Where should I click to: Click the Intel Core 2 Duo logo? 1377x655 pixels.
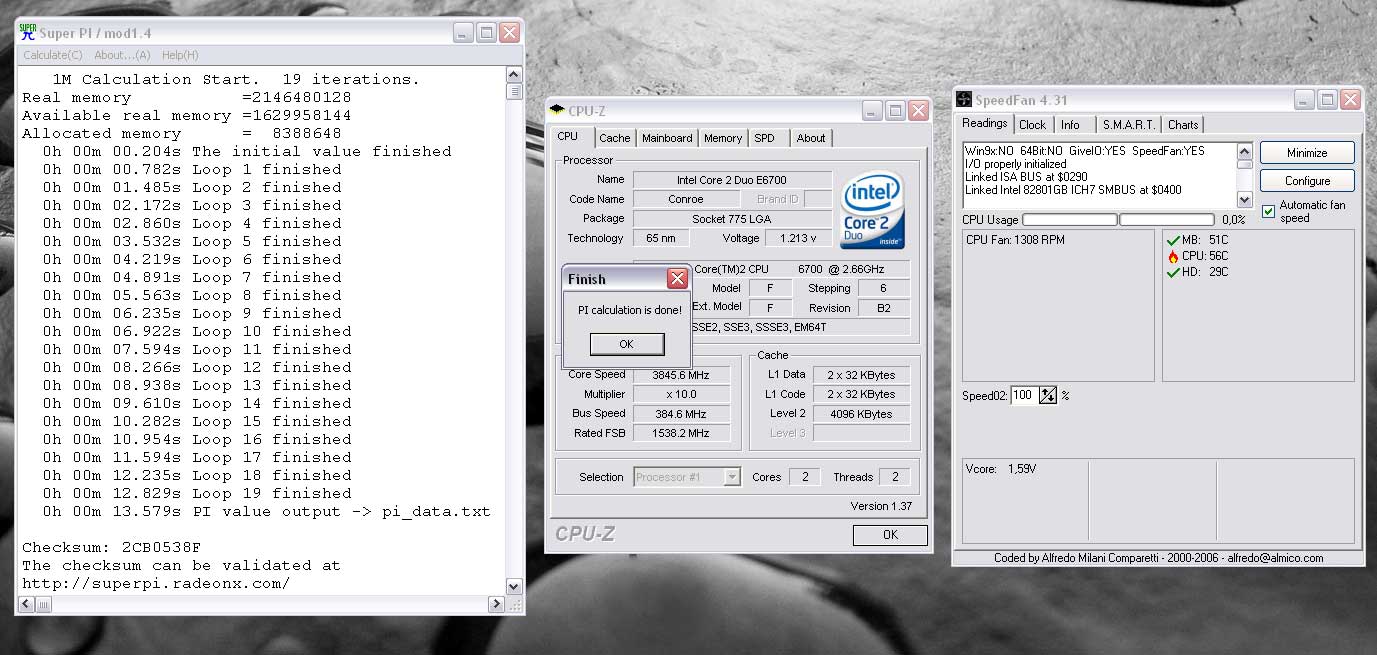[x=872, y=210]
